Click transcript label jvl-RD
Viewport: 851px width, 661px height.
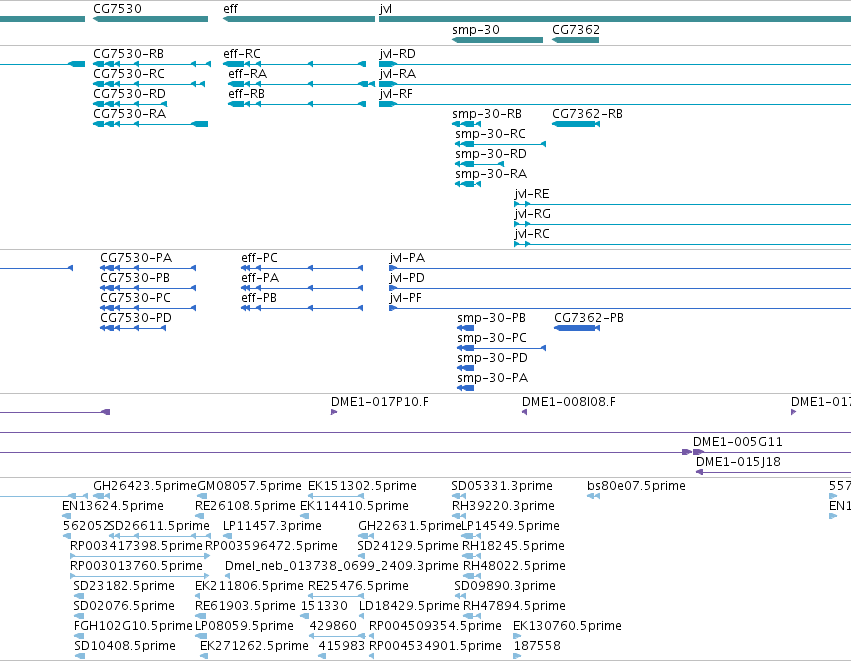click(397, 54)
